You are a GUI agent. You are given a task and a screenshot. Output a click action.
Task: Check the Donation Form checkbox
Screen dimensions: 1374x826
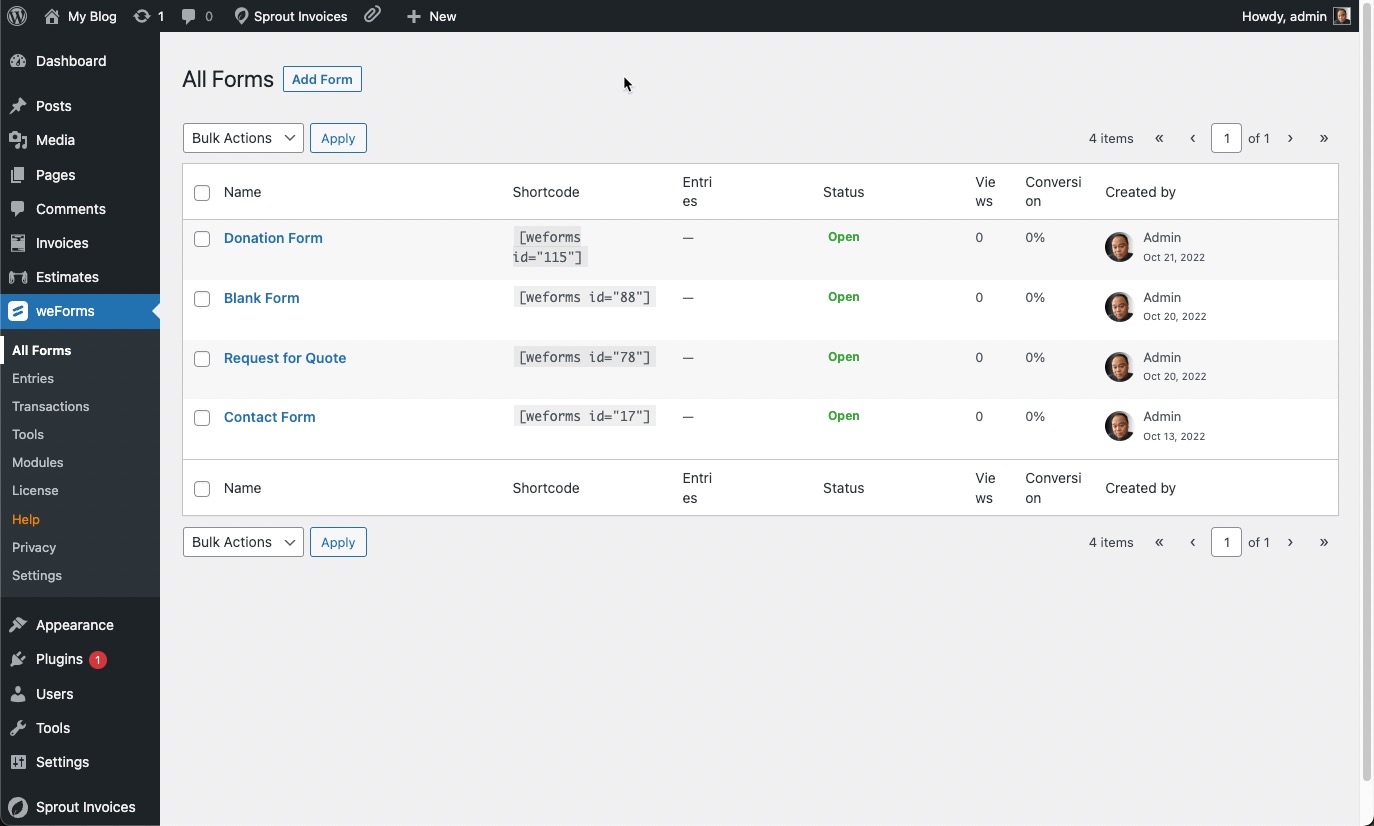pos(202,239)
